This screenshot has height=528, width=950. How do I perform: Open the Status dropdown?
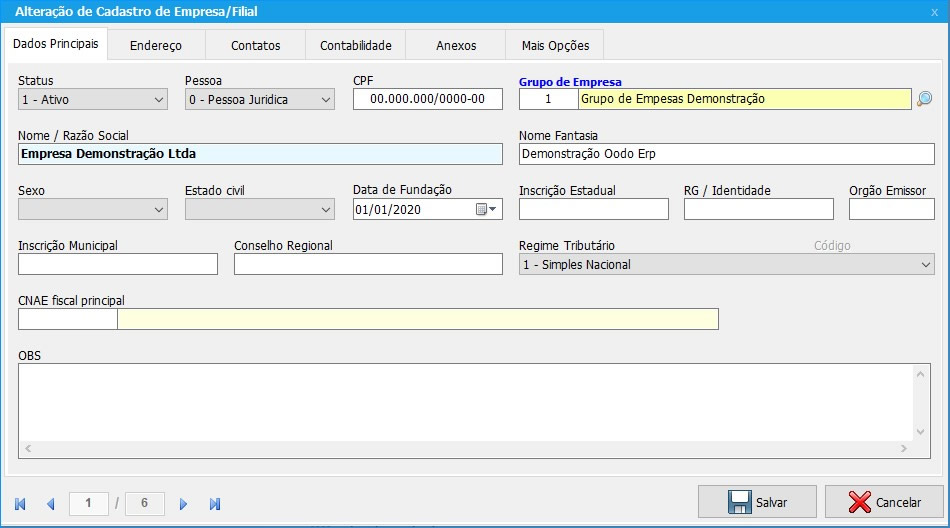93,99
